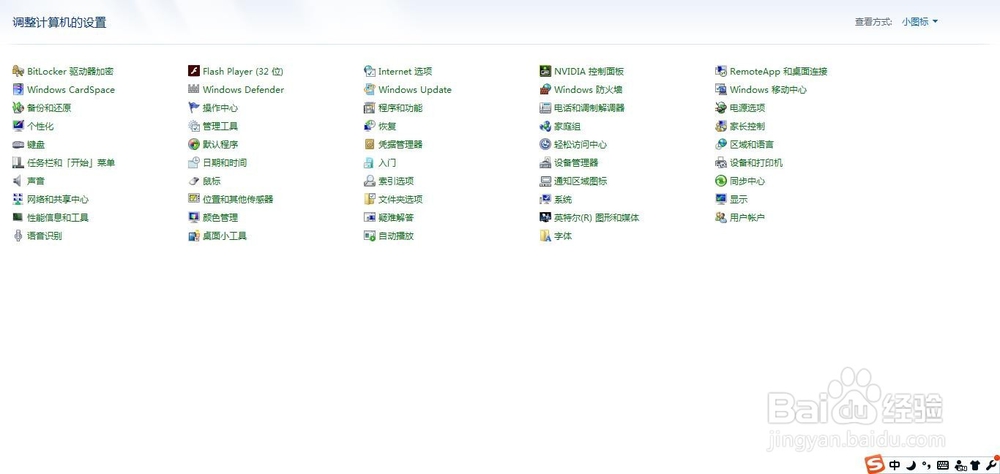This screenshot has height=474, width=1000.
Task: Click the 同步中心 green icon
Action: (x=721, y=181)
